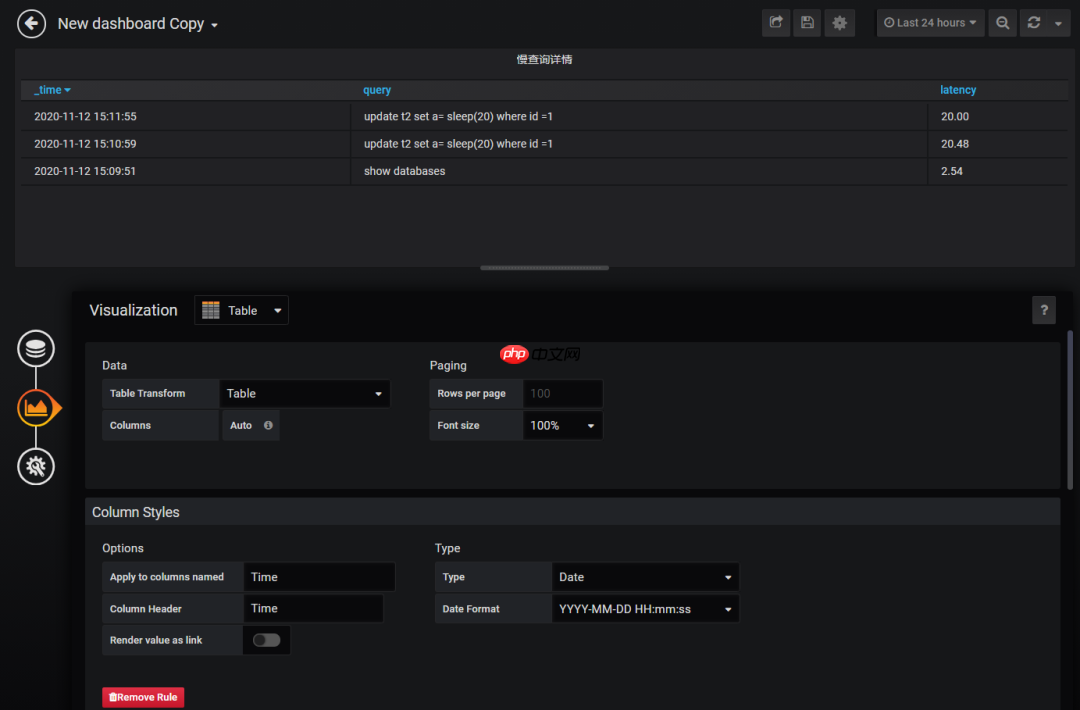Open the panel help question mark

tap(1043, 310)
